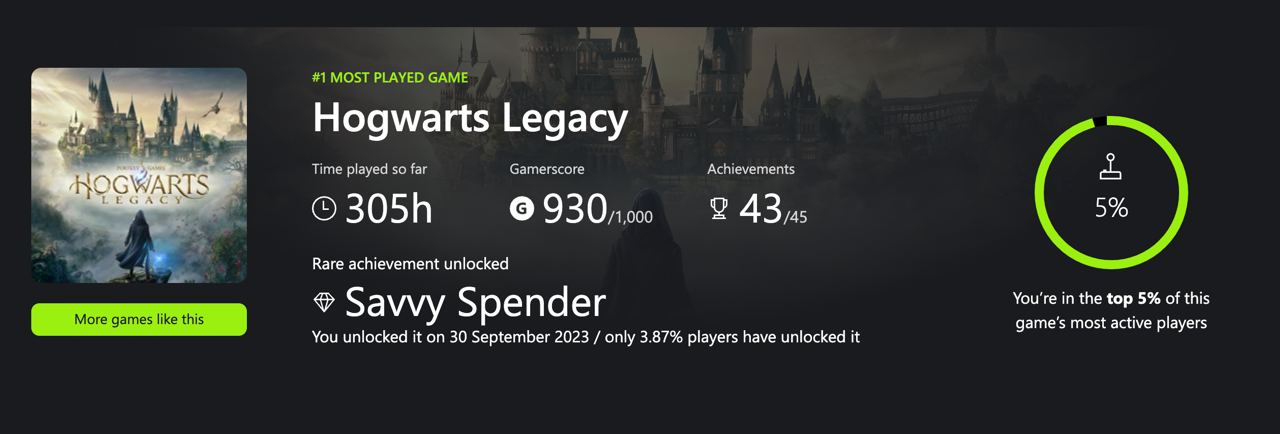Viewport: 1280px width, 434px height.
Task: Click the Gamerscore G icon
Action: (521, 208)
